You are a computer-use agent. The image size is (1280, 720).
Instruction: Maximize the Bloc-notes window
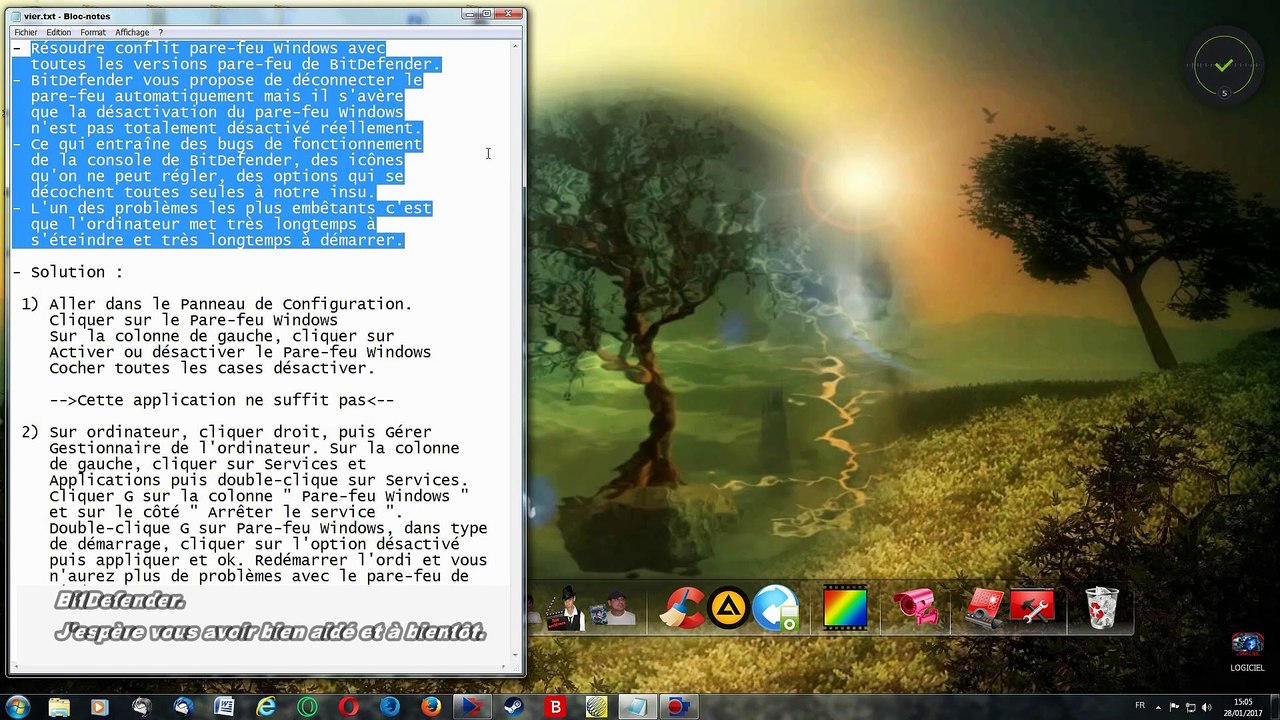tap(487, 14)
